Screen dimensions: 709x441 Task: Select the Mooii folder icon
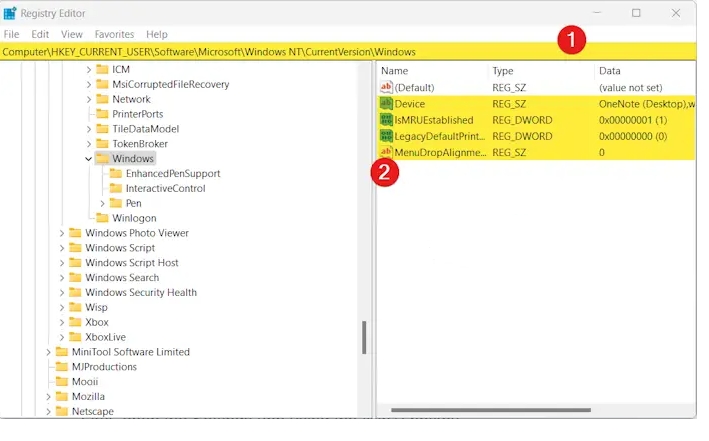click(x=62, y=382)
